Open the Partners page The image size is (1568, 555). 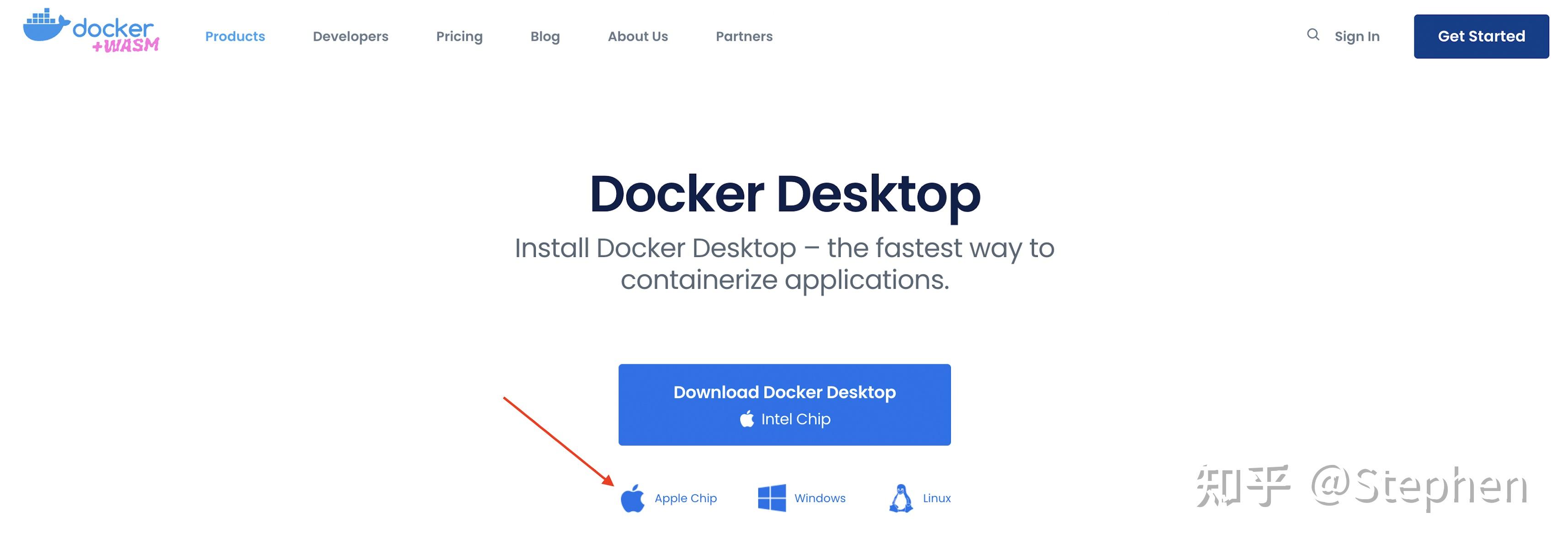(x=744, y=36)
